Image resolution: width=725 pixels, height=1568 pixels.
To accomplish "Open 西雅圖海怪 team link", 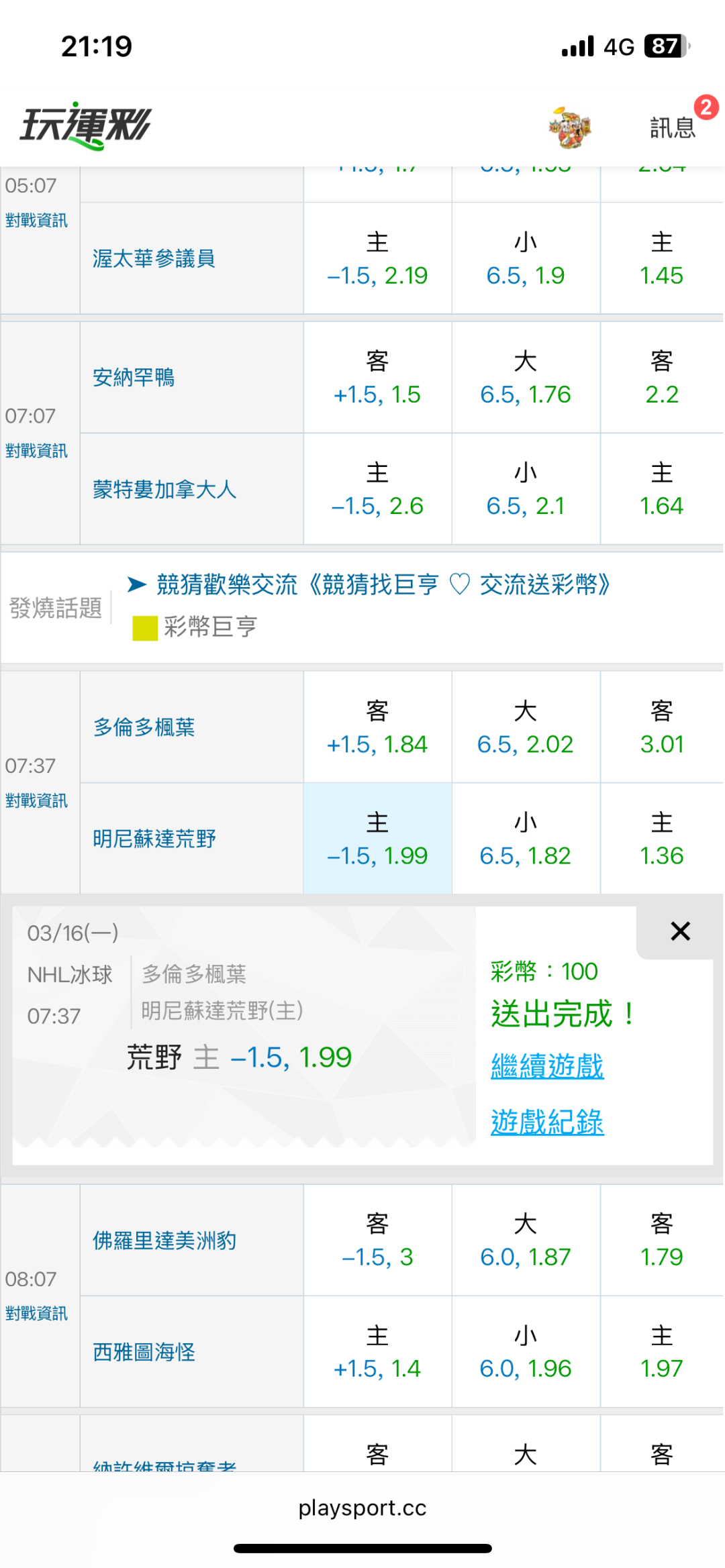I will (144, 1352).
